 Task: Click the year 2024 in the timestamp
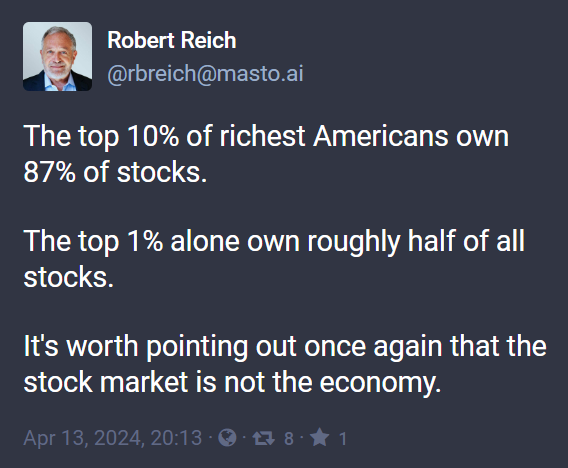[x=118, y=438]
